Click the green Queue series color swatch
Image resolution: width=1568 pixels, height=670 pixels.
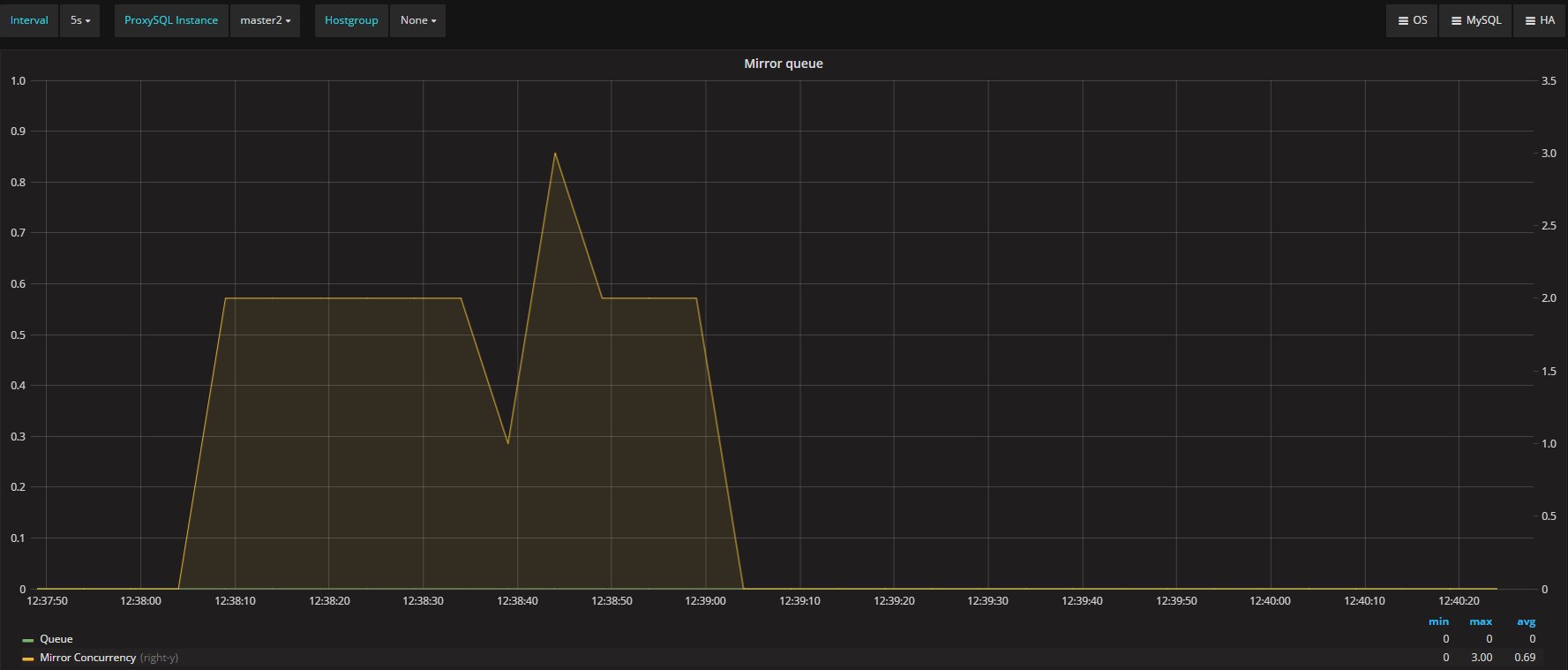point(28,640)
